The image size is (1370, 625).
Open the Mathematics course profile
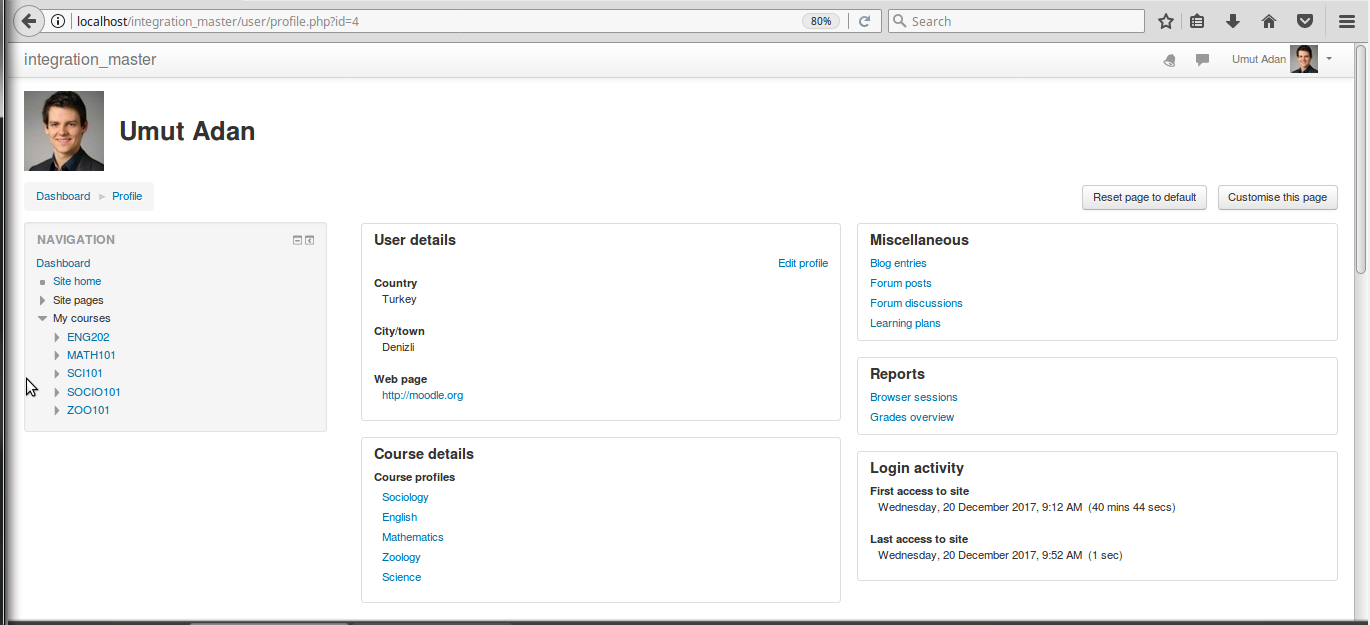tap(412, 537)
